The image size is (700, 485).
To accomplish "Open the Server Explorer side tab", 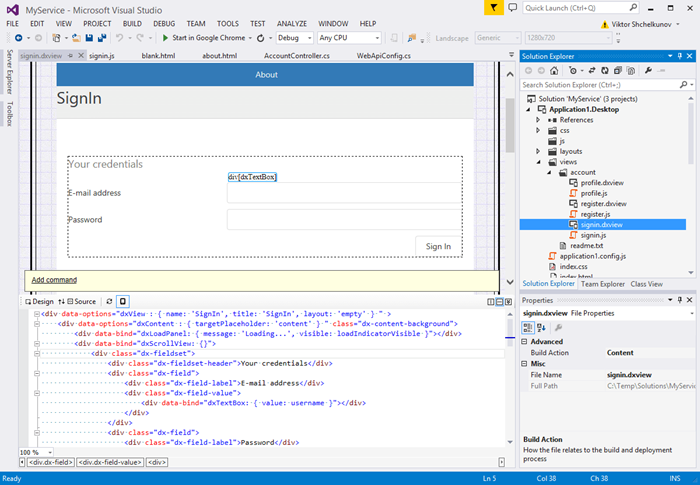I will [x=10, y=71].
